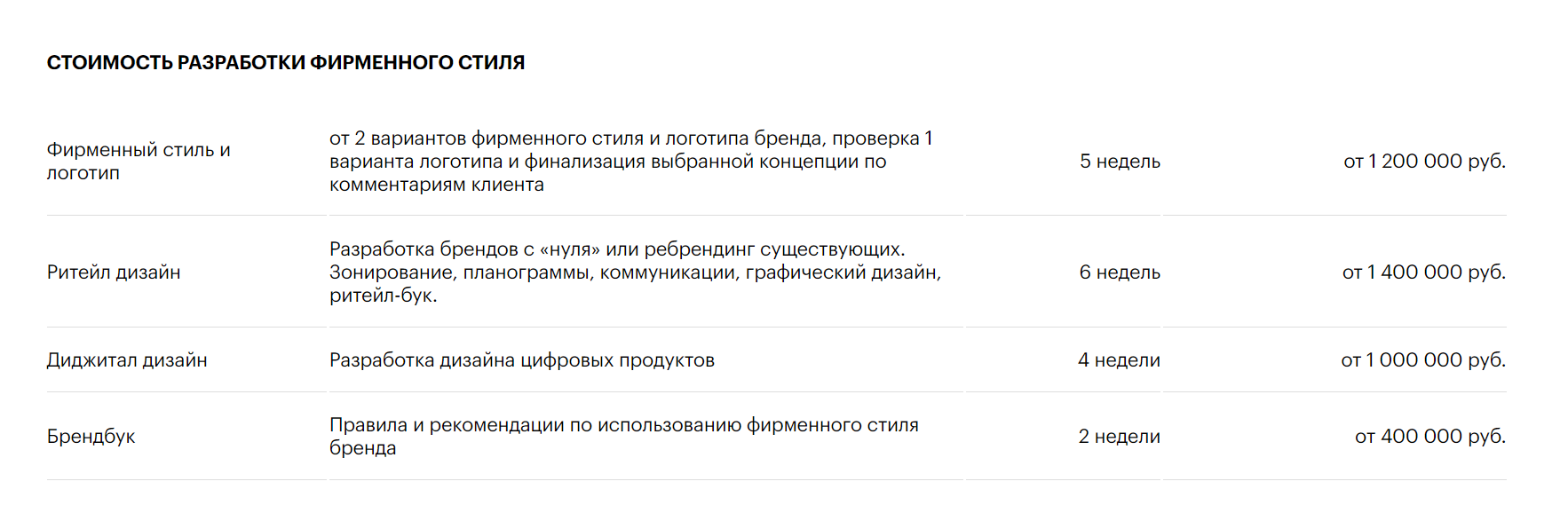Click the price "от 1 400 000 руб."
This screenshot has width=1568, height=521.
[x=1423, y=272]
